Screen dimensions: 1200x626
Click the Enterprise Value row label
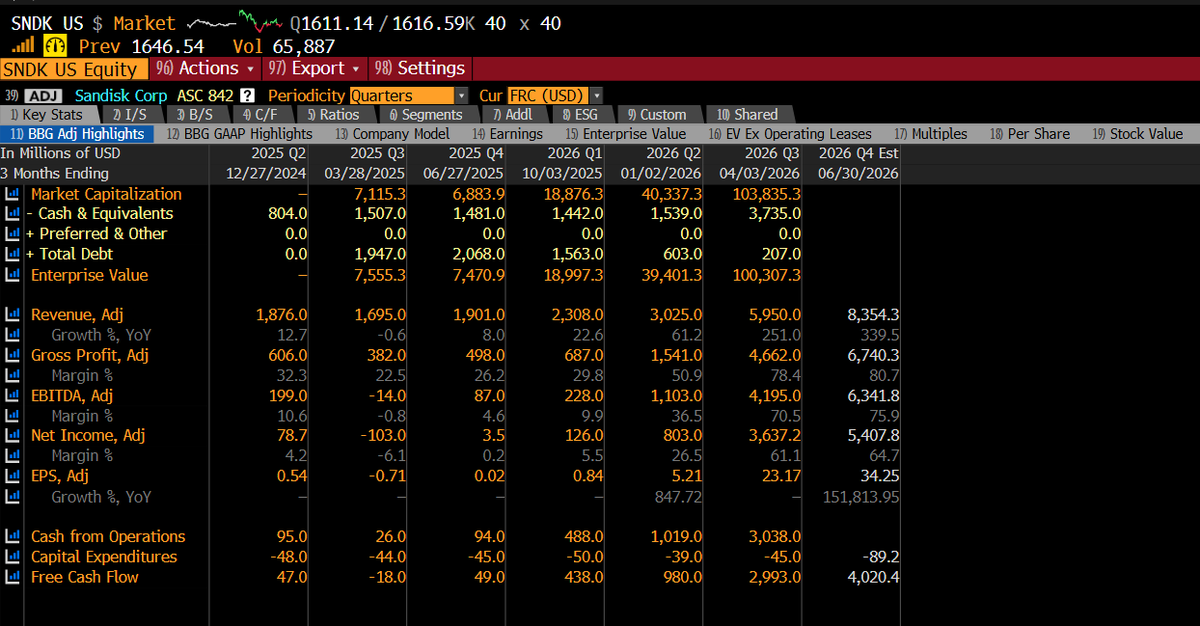[89, 275]
